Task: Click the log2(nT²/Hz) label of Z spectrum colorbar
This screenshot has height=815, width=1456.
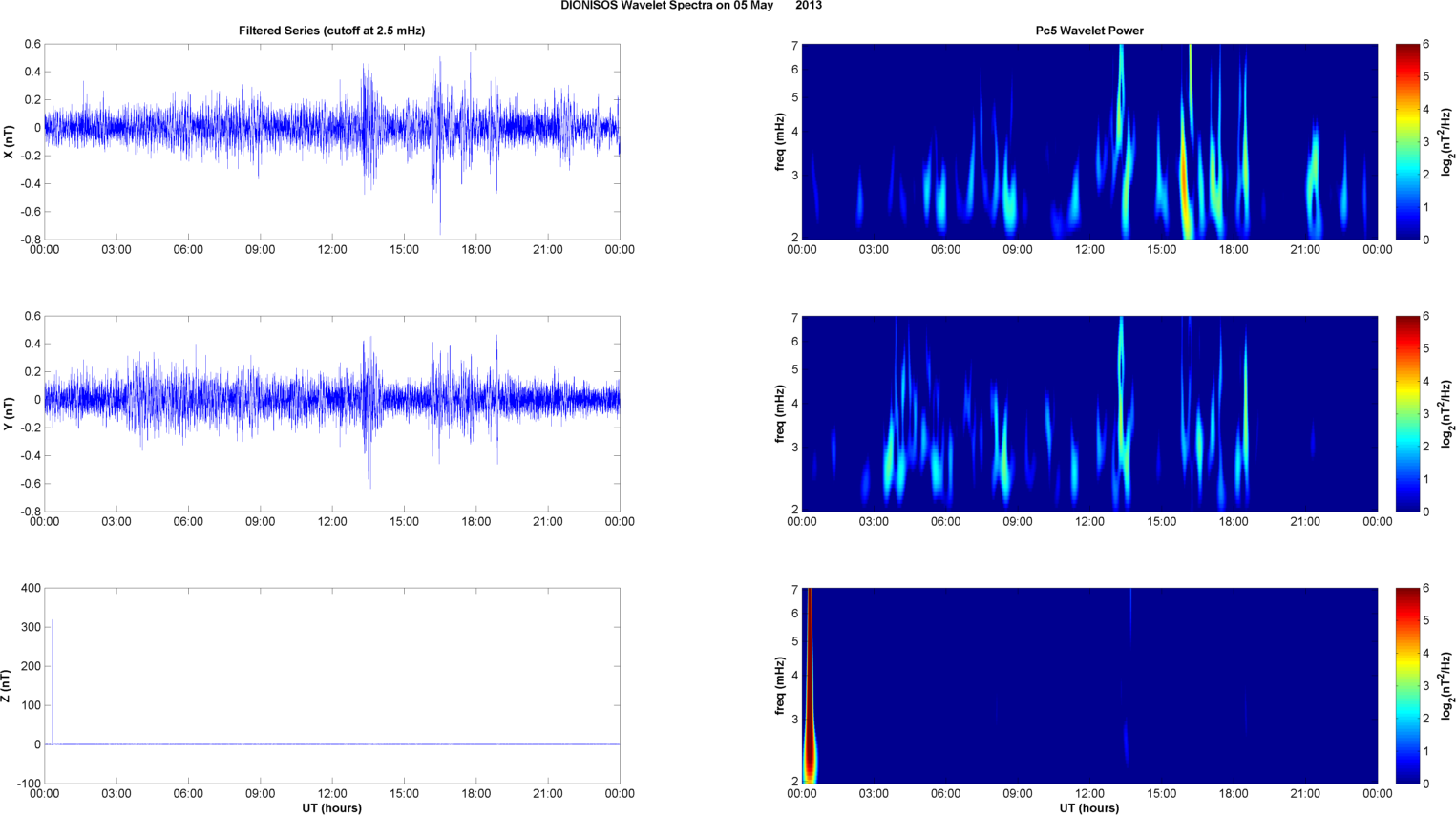Action: (x=1447, y=685)
